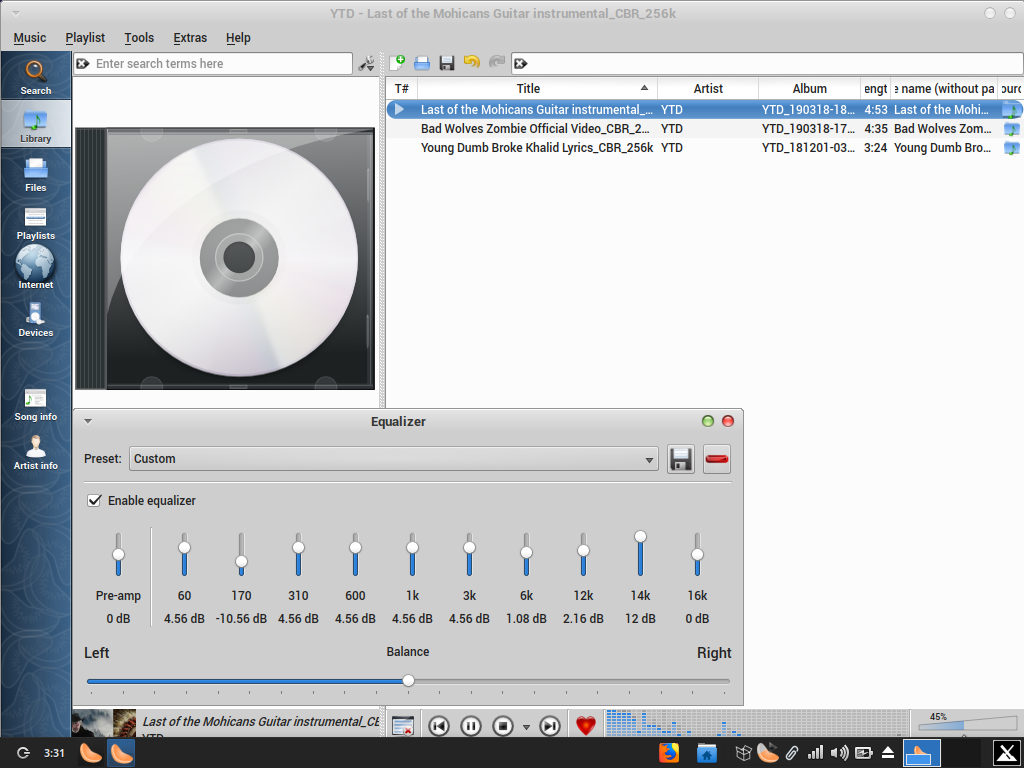Create a new playlist with plus icon
This screenshot has height=768, width=1024.
pyautogui.click(x=397, y=63)
